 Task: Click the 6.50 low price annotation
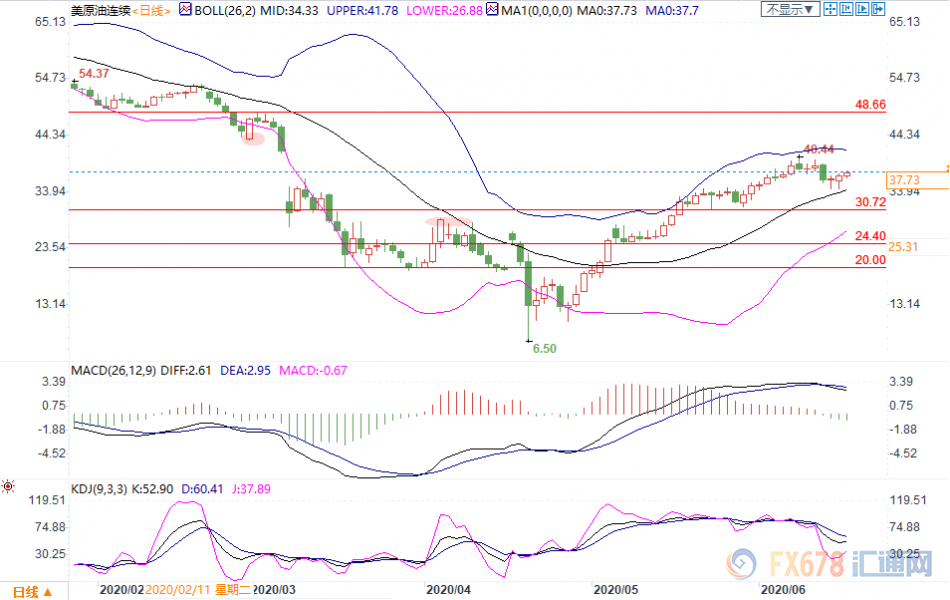coord(544,348)
